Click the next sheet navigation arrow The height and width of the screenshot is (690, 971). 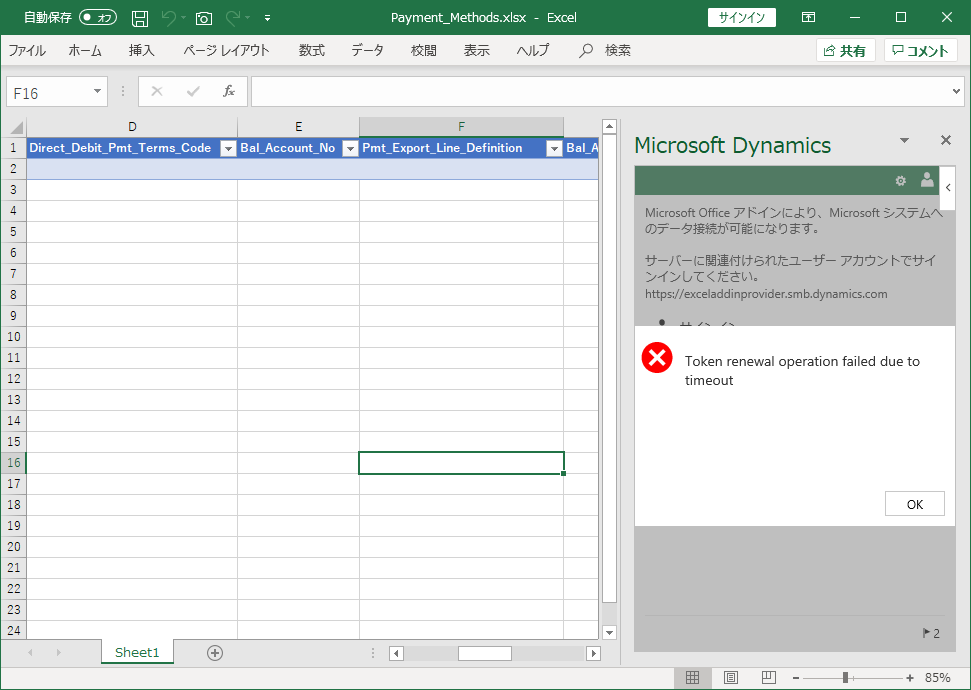pos(59,652)
